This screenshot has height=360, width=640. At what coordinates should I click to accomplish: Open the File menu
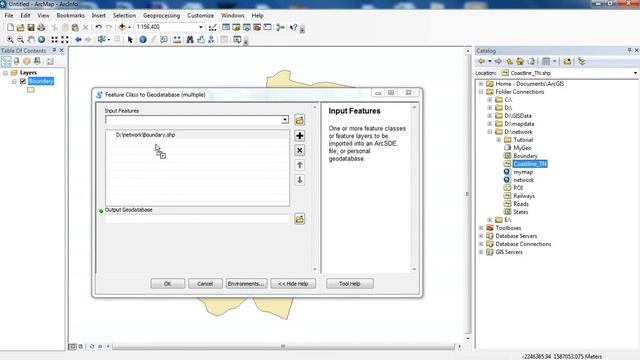[9, 16]
